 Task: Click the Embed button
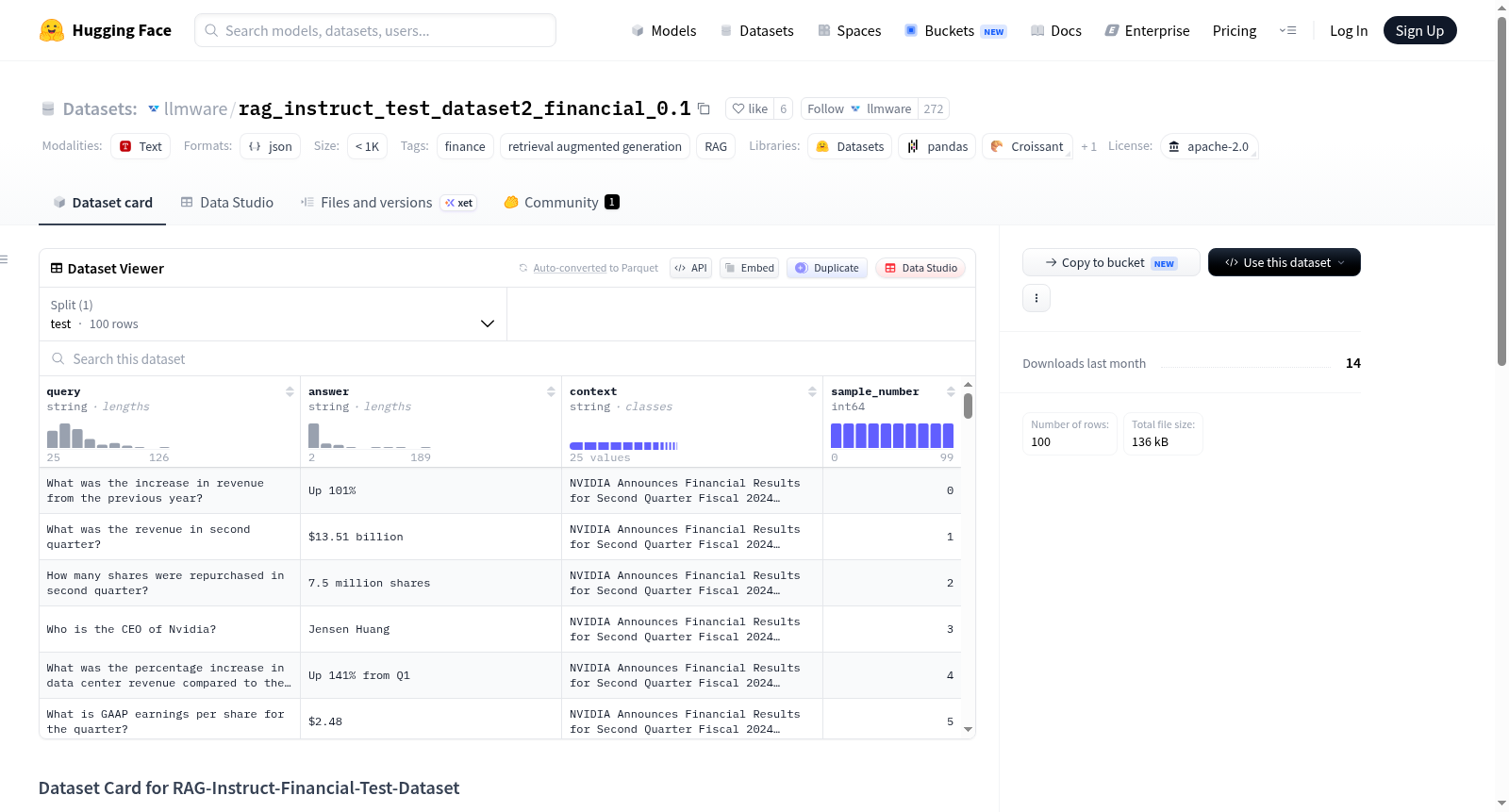(749, 268)
